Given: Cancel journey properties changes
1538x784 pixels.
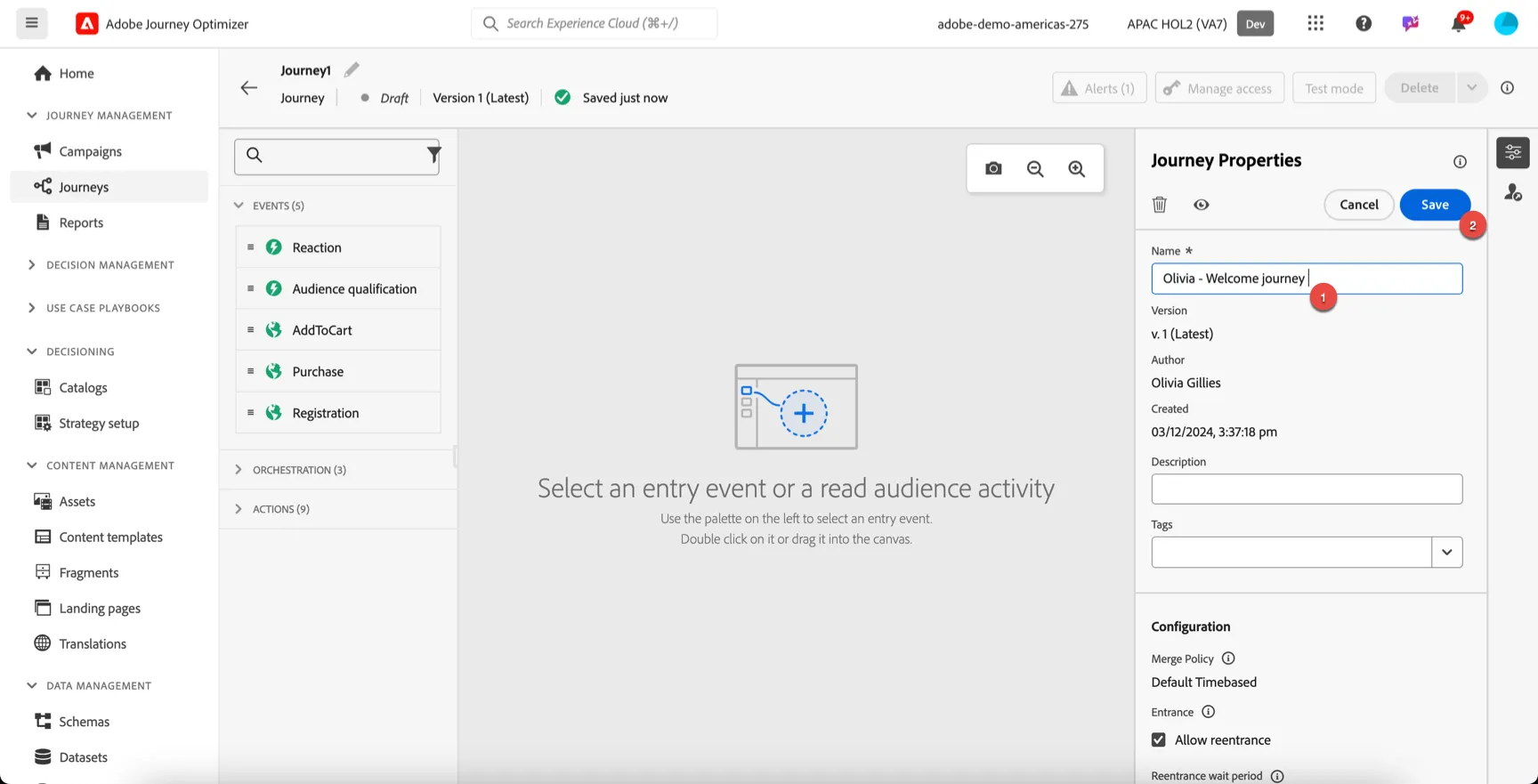Looking at the screenshot, I should tap(1359, 205).
